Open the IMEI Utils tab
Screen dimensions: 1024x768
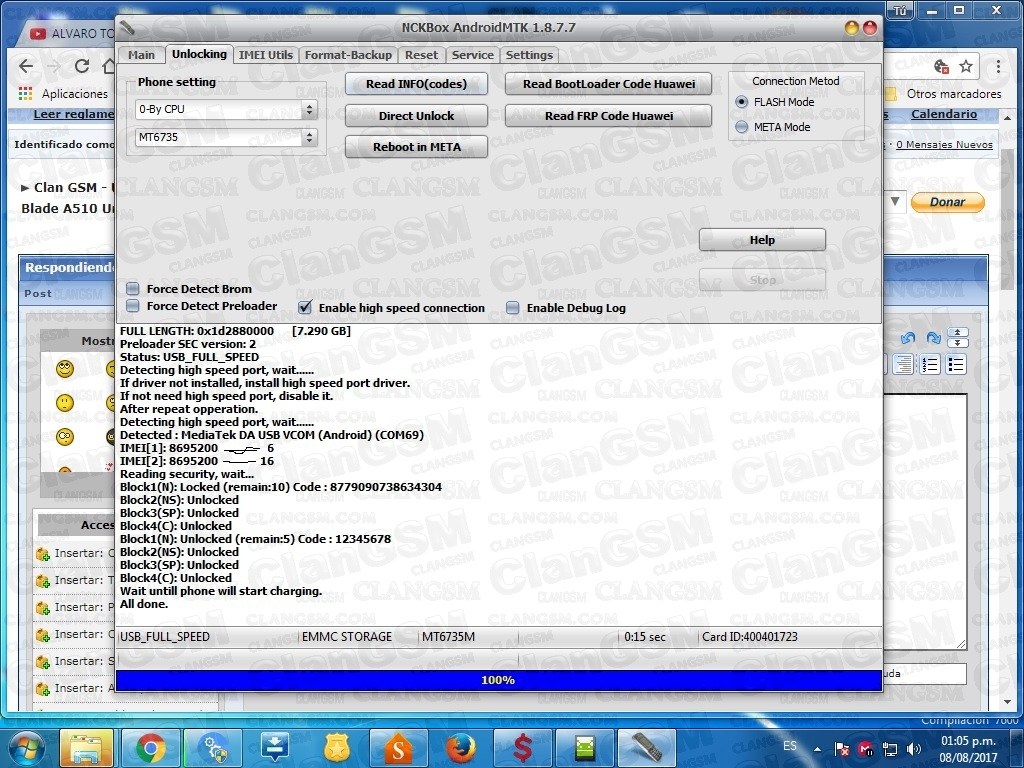[x=266, y=55]
